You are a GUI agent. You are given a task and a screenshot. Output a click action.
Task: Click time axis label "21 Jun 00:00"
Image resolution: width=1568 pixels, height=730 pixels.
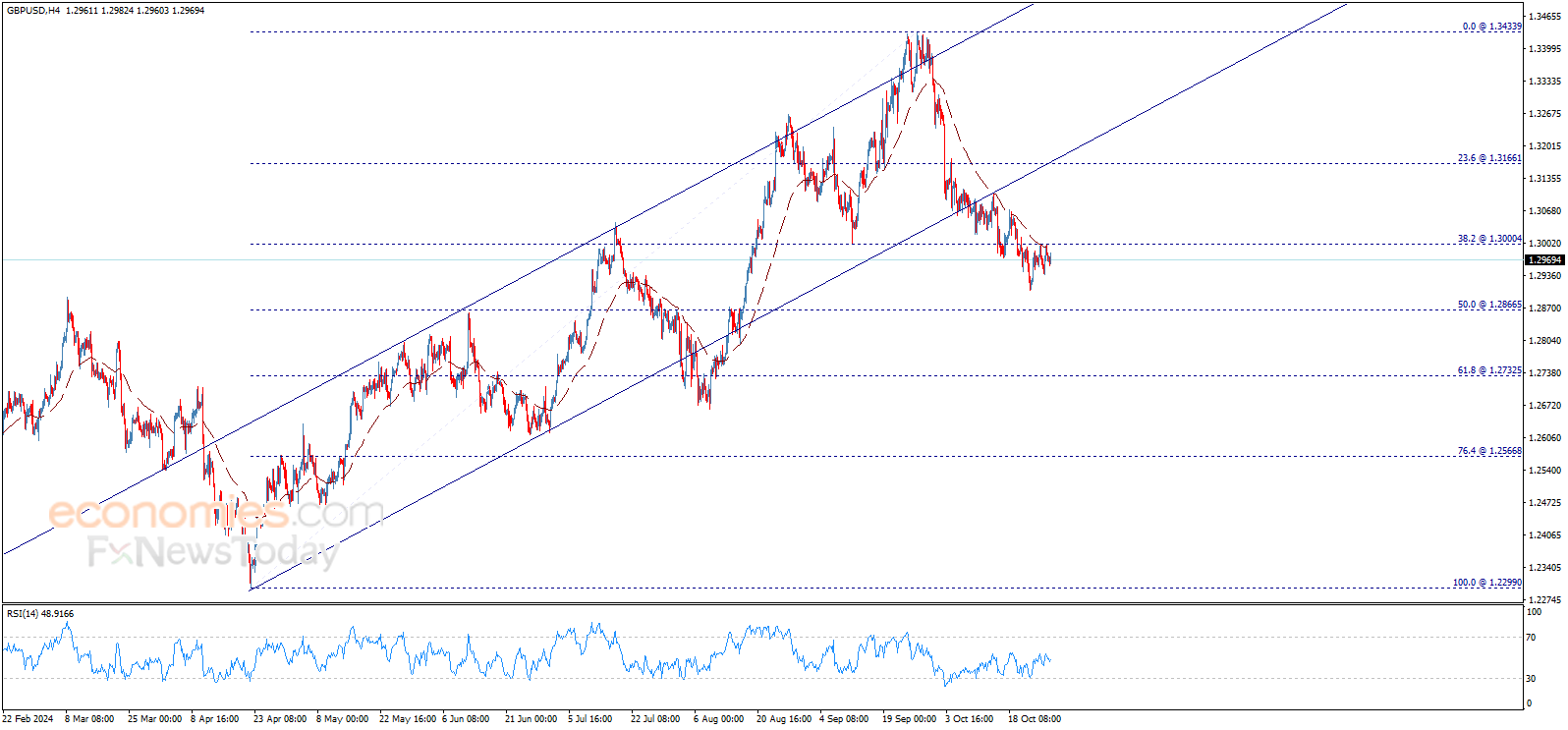(x=532, y=719)
